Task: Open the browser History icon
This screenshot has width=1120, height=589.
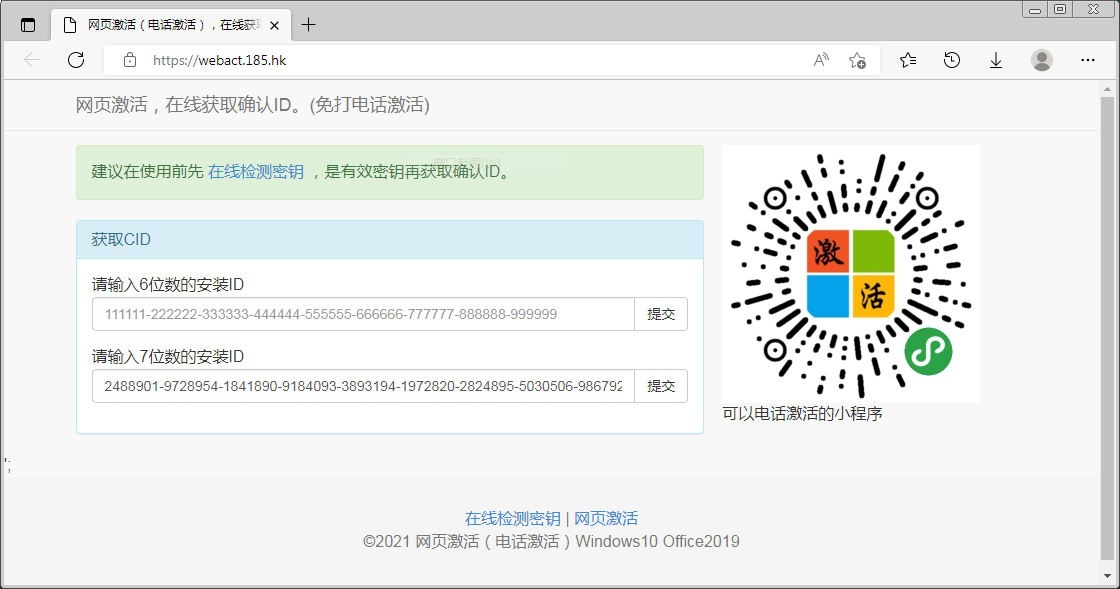Action: [952, 60]
